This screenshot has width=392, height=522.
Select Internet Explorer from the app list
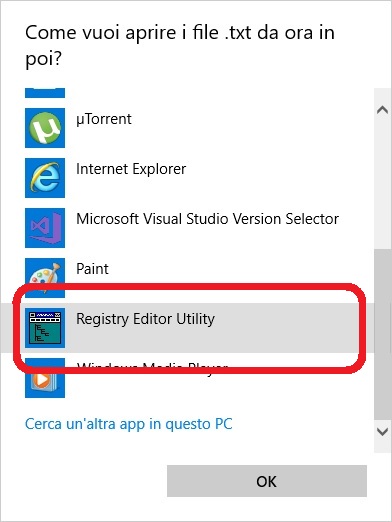click(131, 169)
